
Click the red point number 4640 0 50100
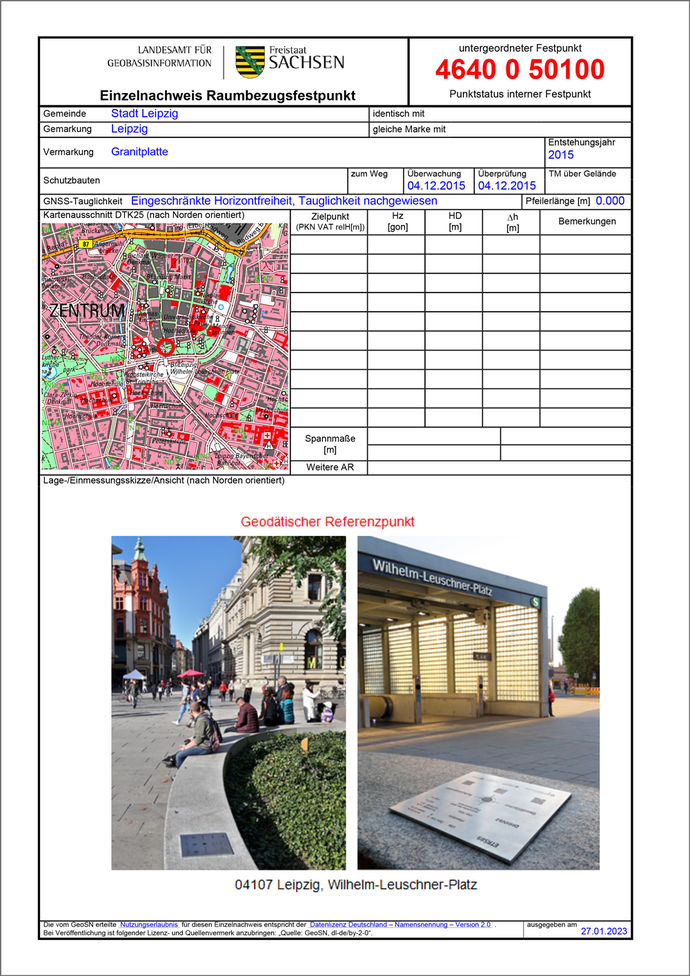click(x=519, y=70)
